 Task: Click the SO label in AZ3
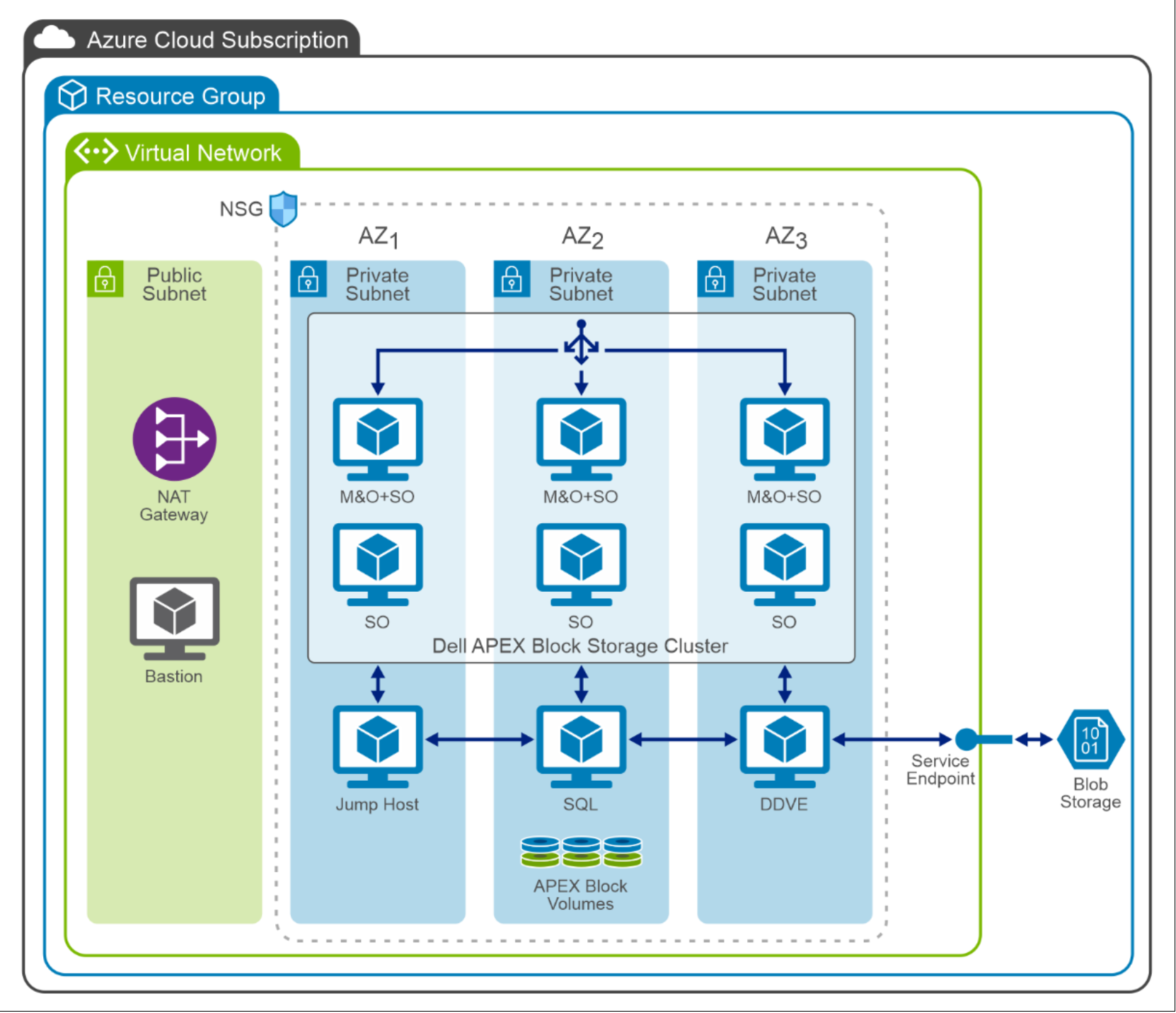pos(784,622)
